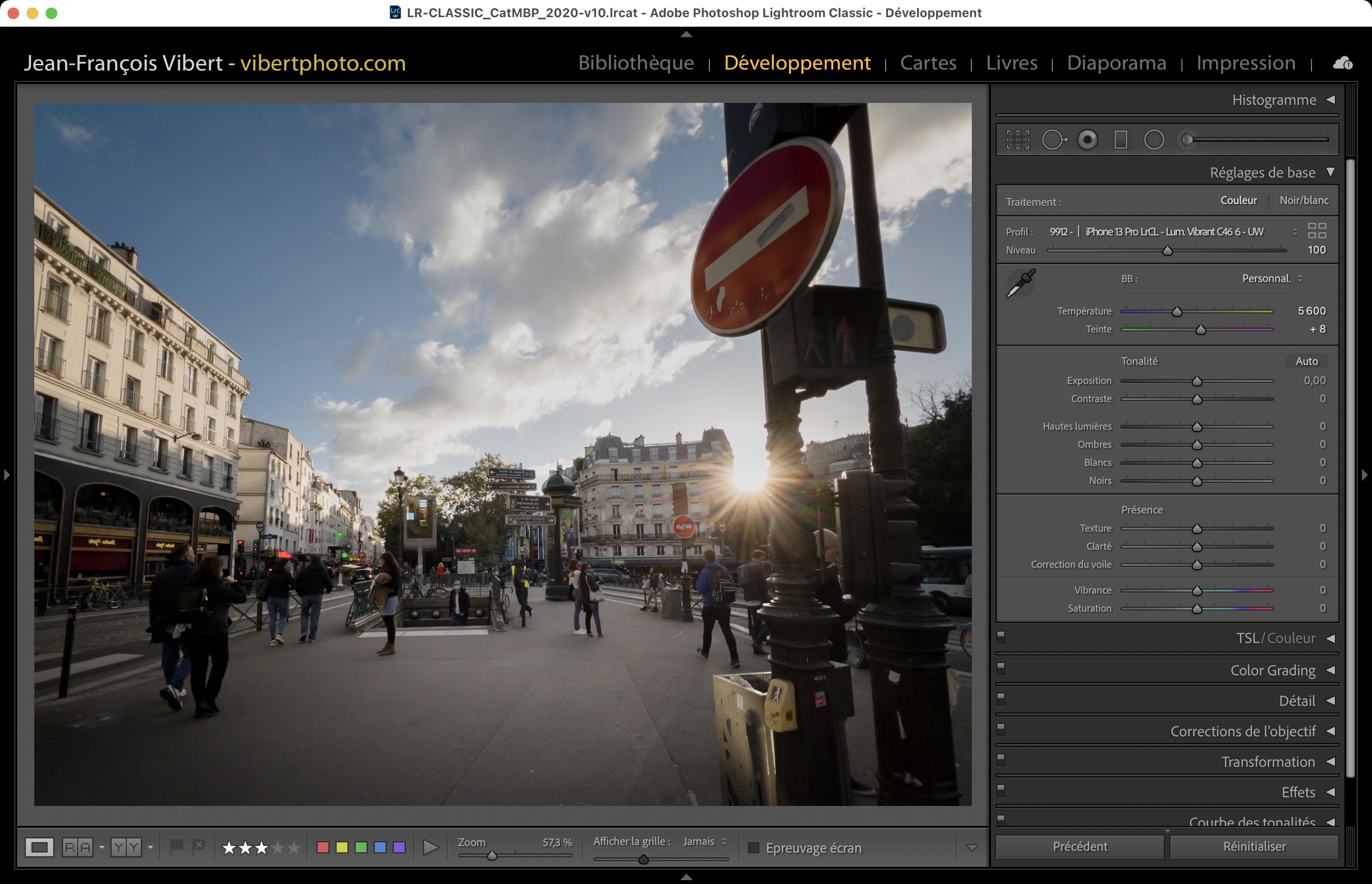Switch treatment to Noir/blanc
The height and width of the screenshot is (884, 1372).
1304,201
